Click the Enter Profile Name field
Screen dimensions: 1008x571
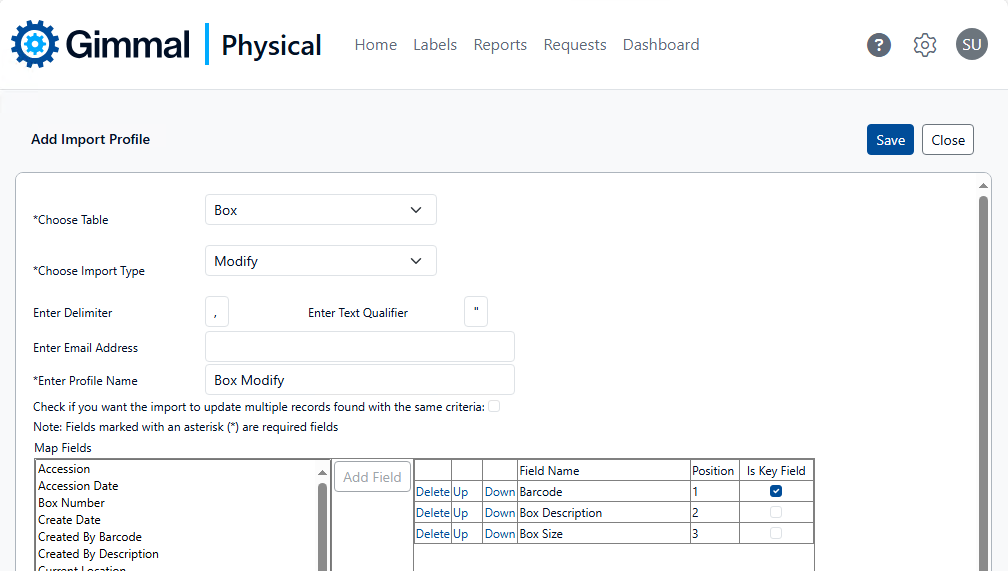coord(360,380)
